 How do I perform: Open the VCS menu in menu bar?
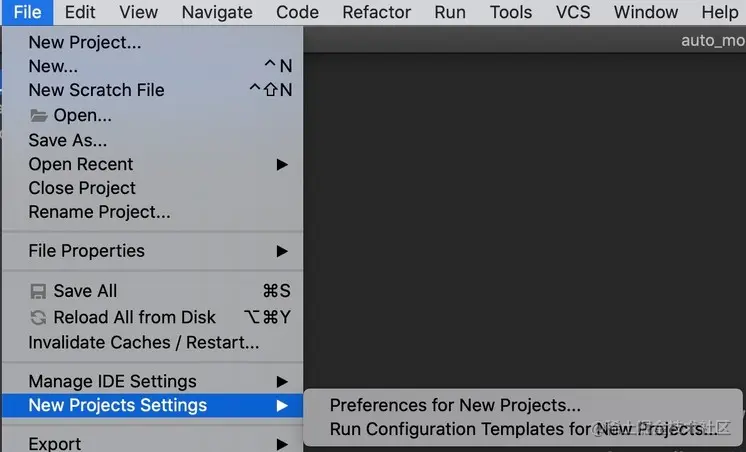(x=571, y=12)
